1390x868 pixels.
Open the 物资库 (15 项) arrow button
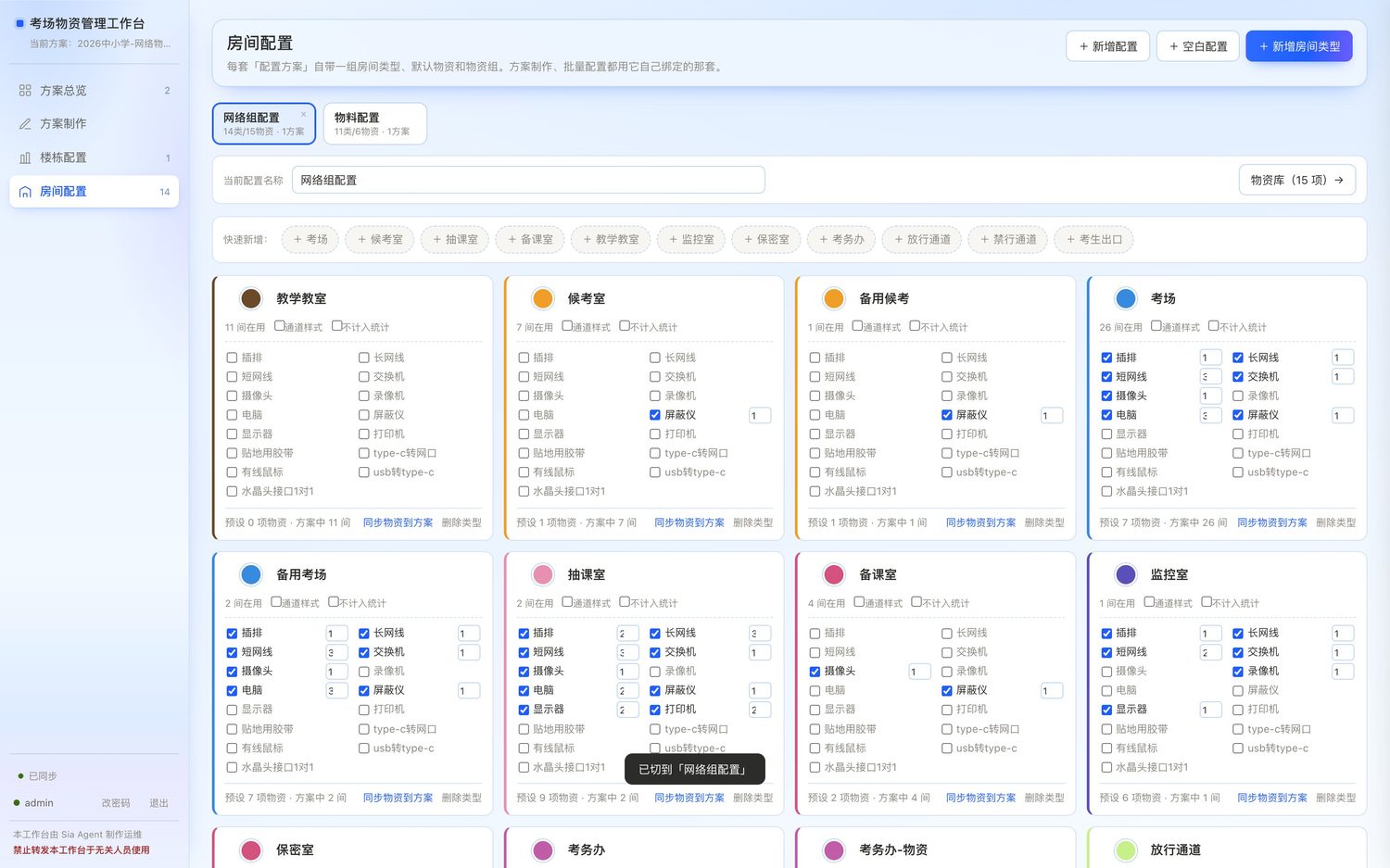(1296, 180)
